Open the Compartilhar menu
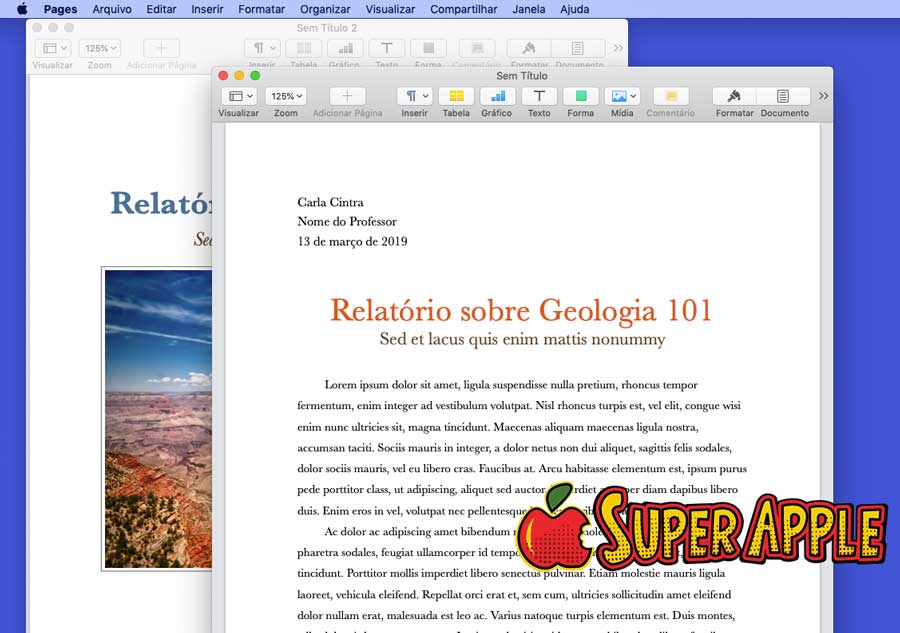 coord(463,9)
